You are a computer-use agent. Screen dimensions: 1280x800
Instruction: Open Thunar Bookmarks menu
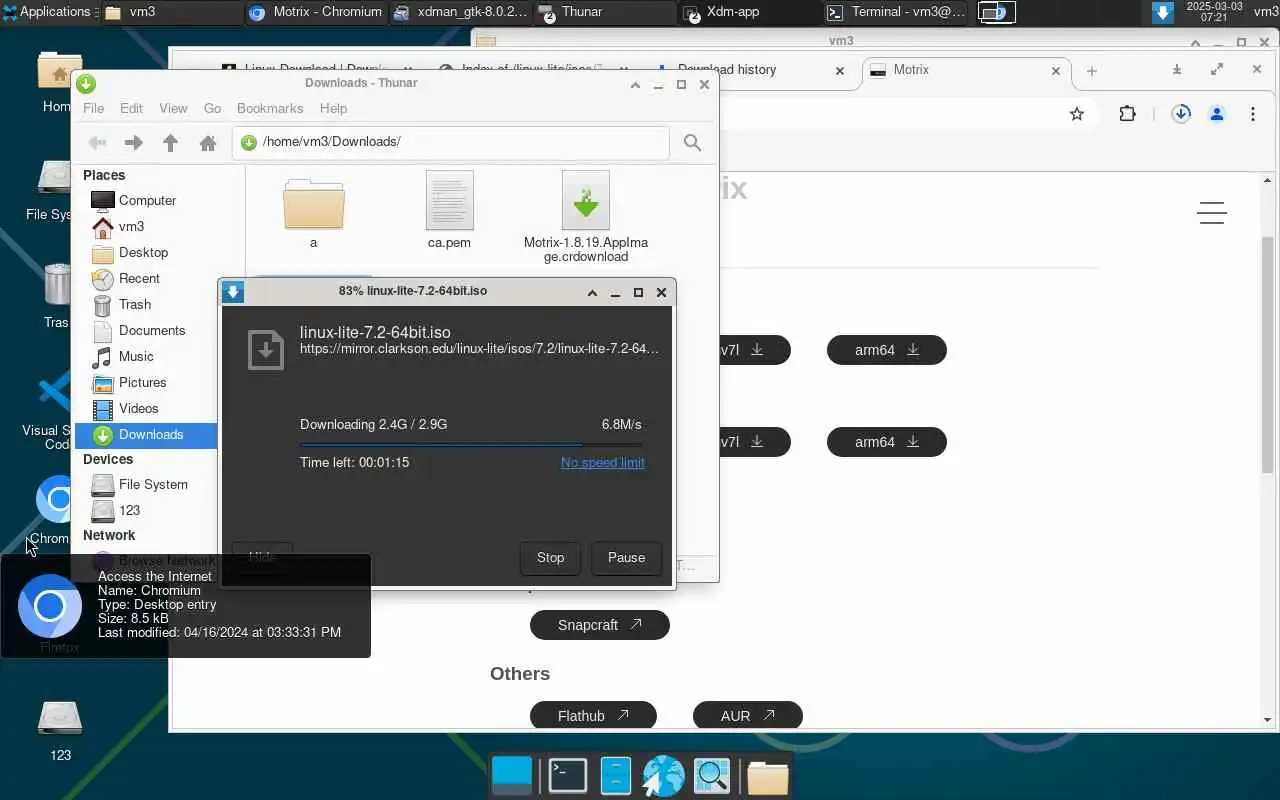point(270,108)
